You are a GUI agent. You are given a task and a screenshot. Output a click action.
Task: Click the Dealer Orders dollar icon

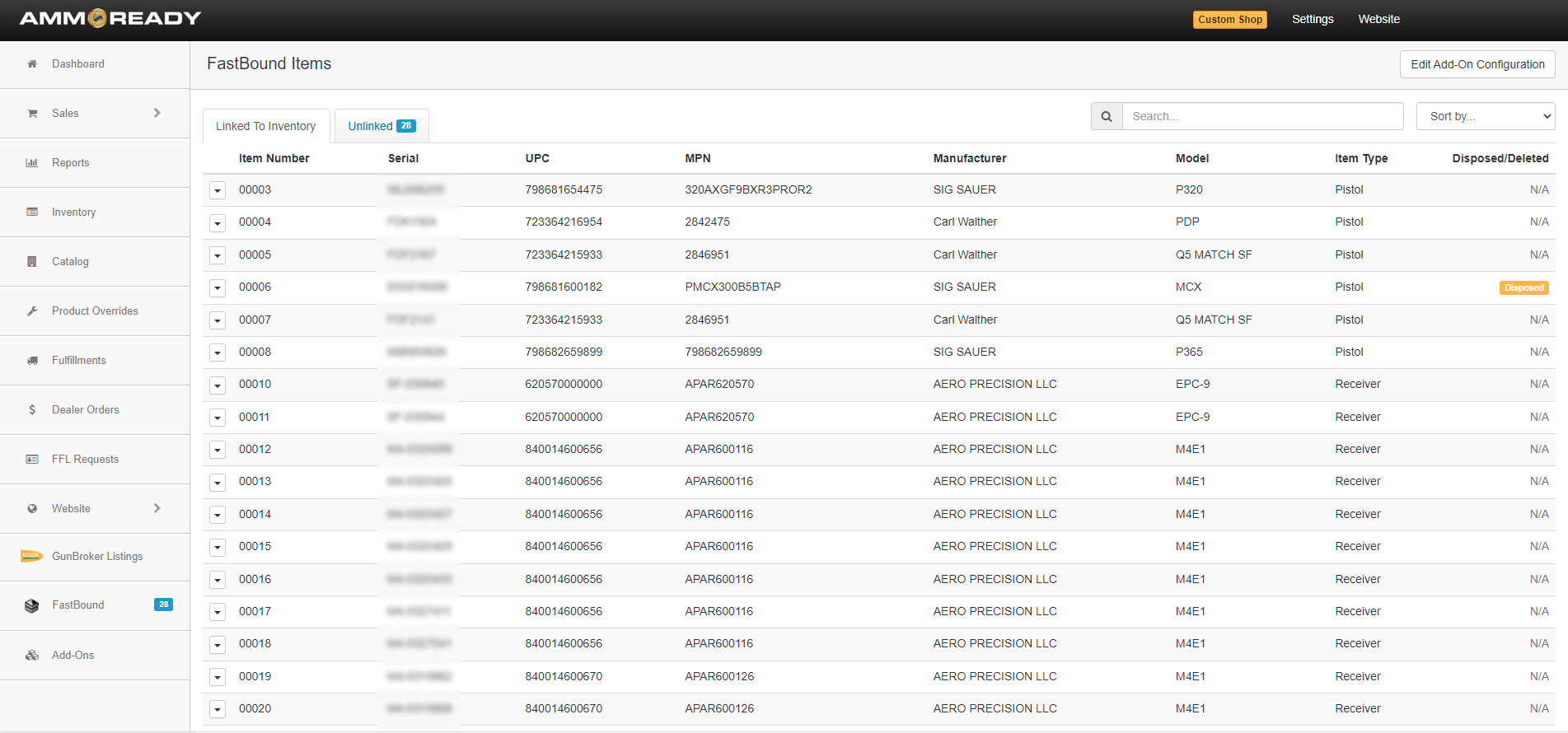tap(32, 410)
